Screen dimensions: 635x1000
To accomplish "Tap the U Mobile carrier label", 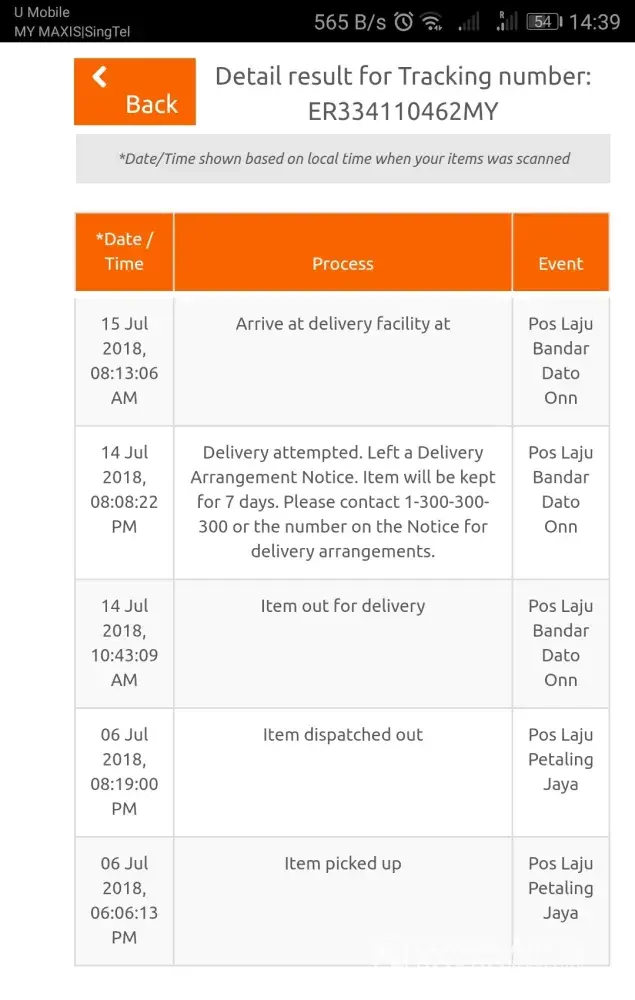I will pyautogui.click(x=42, y=13).
